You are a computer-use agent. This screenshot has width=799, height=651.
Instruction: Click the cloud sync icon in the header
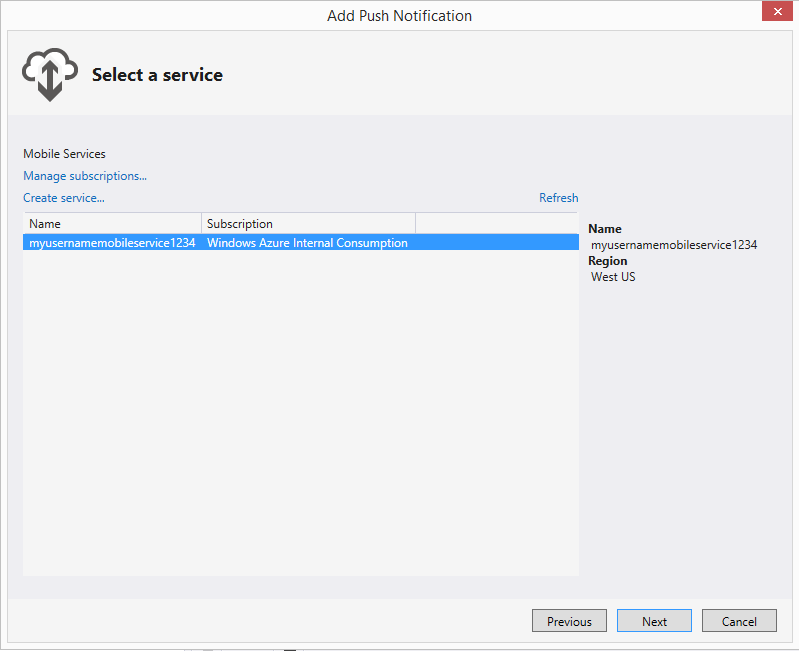50,75
